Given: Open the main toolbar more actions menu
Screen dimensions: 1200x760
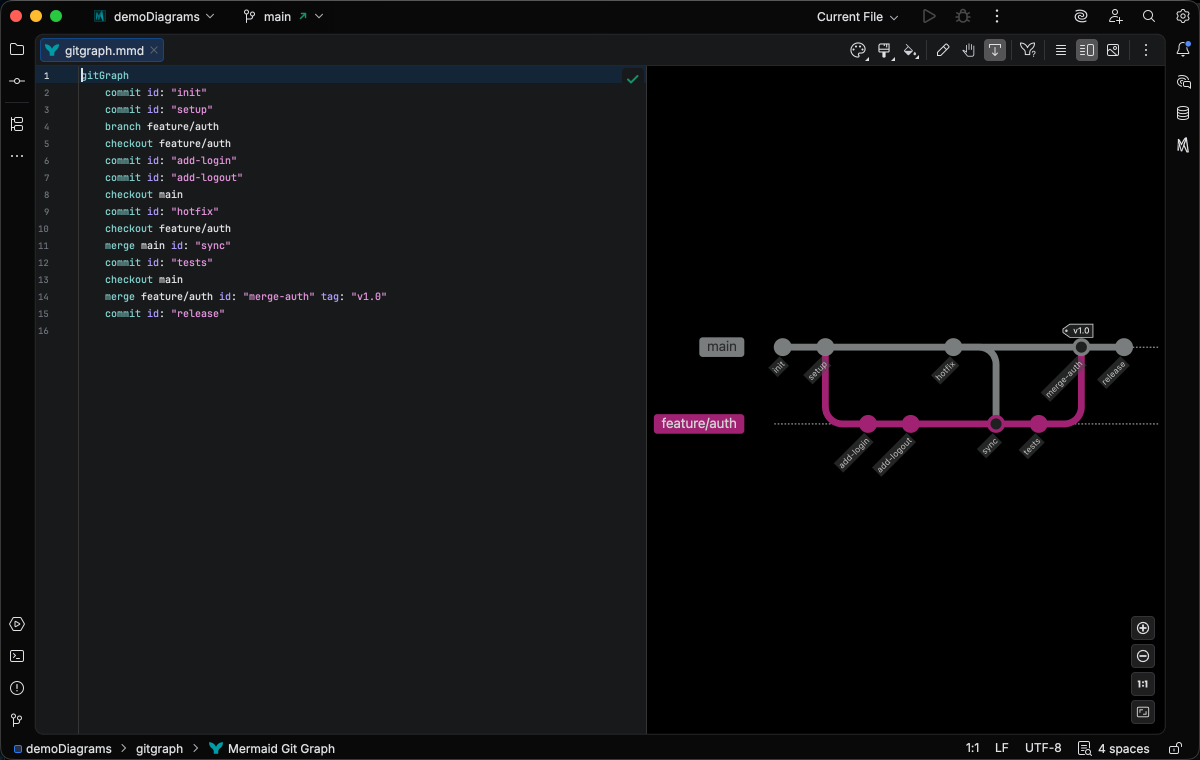Looking at the screenshot, I should point(996,16).
